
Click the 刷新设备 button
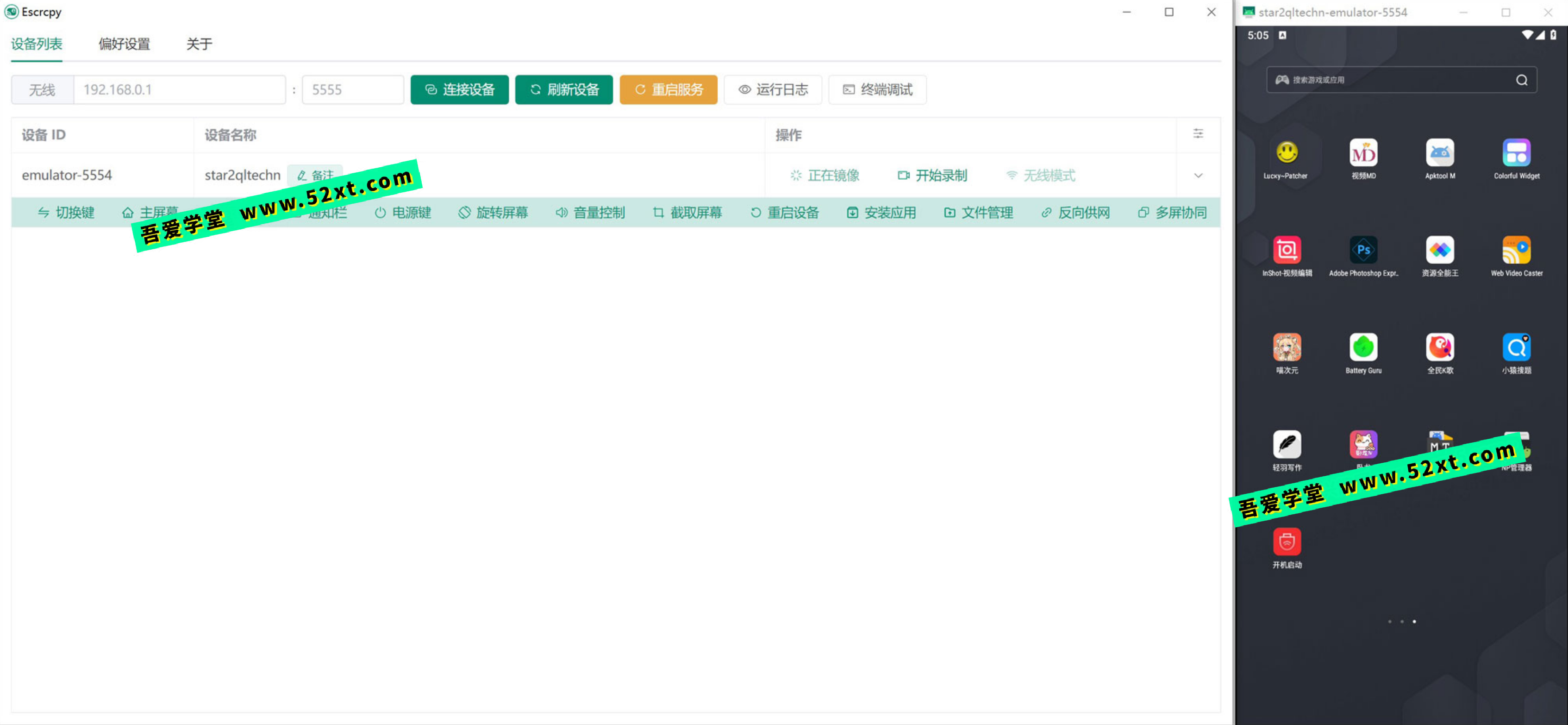click(564, 89)
